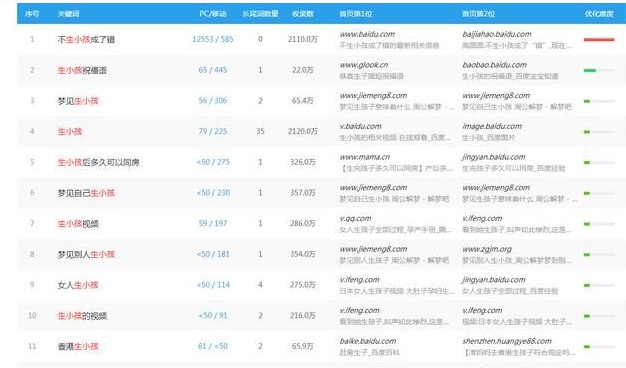The width and height of the screenshot is (626, 368).
Task: Click the index value <50 / 275
Action: 213,162
